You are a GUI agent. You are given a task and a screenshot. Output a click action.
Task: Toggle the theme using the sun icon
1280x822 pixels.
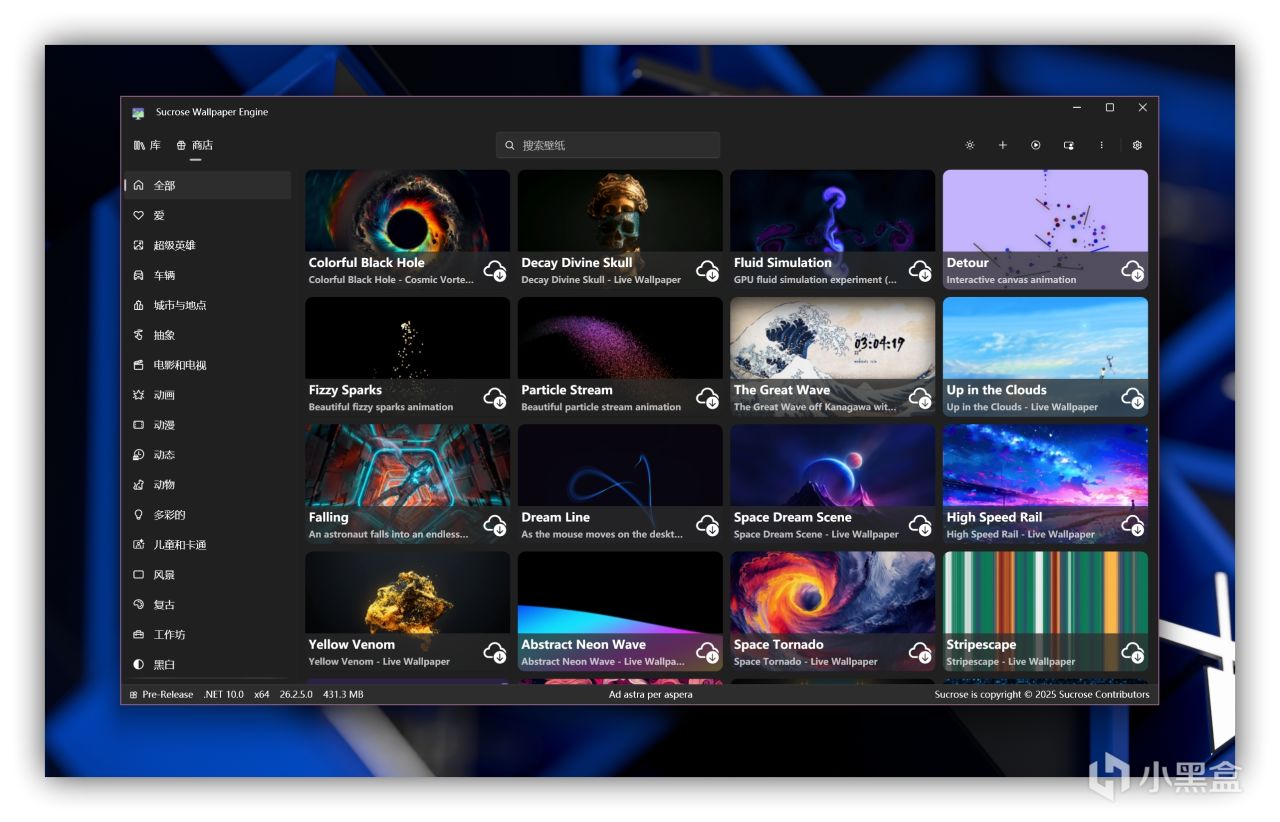coord(969,145)
